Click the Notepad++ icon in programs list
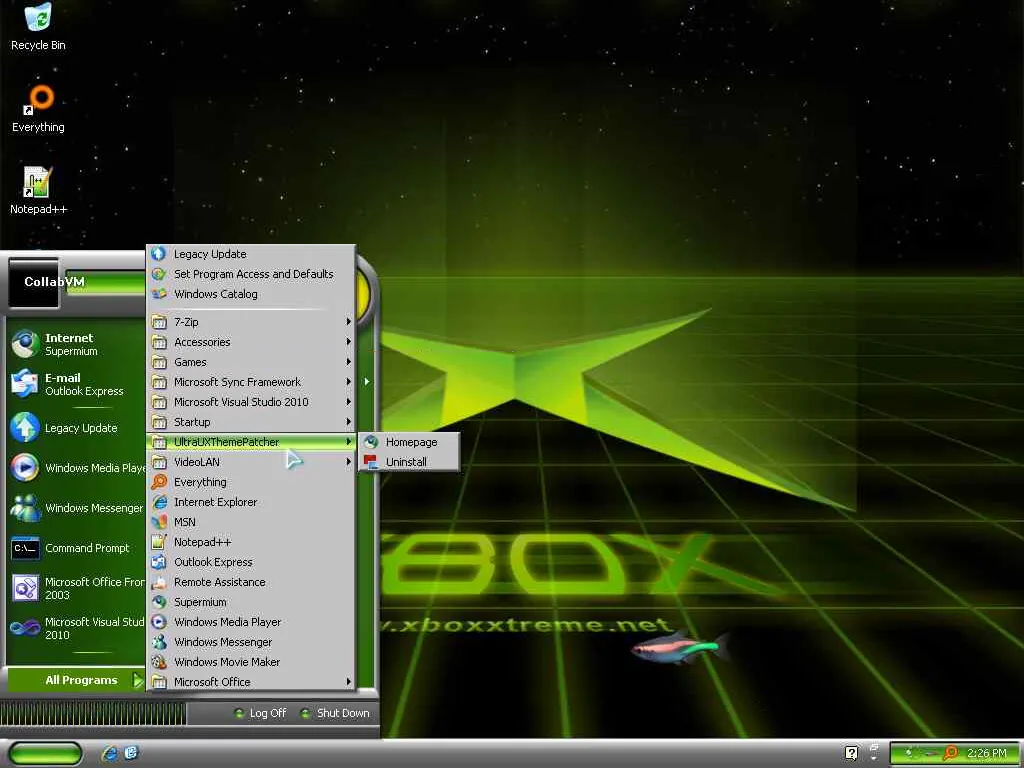 pos(159,542)
